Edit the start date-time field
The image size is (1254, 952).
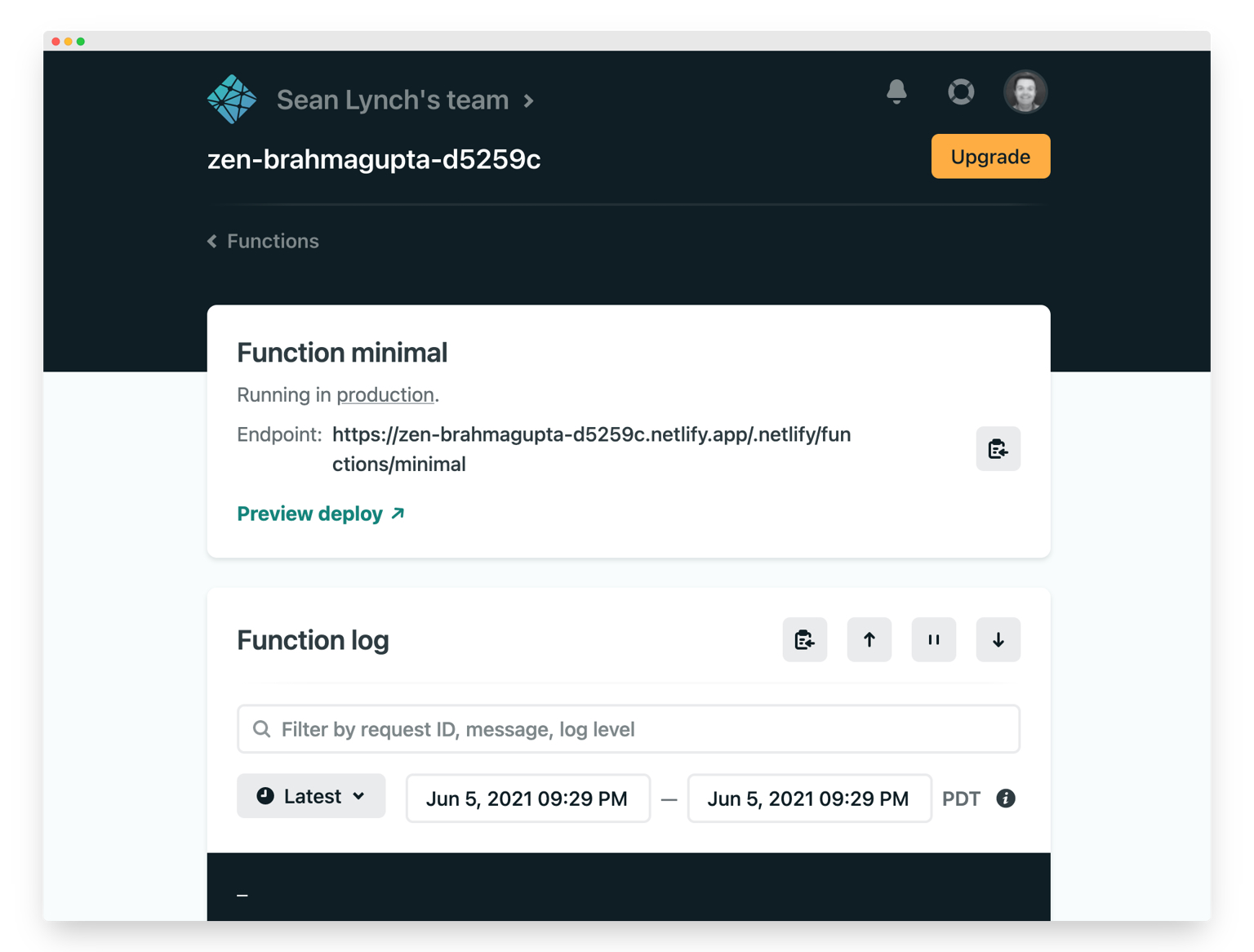pyautogui.click(x=527, y=799)
